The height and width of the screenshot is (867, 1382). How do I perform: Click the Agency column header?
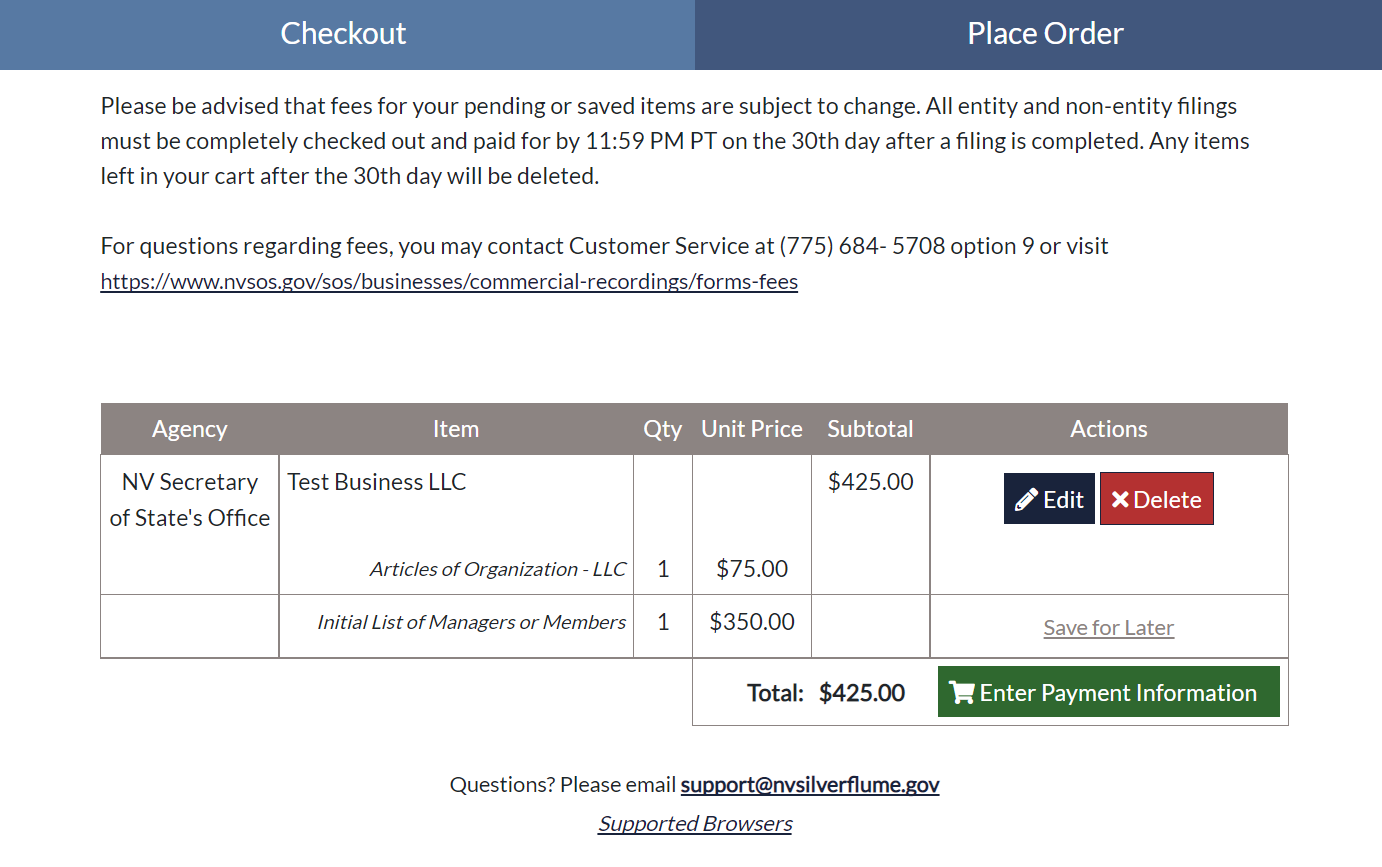[189, 429]
